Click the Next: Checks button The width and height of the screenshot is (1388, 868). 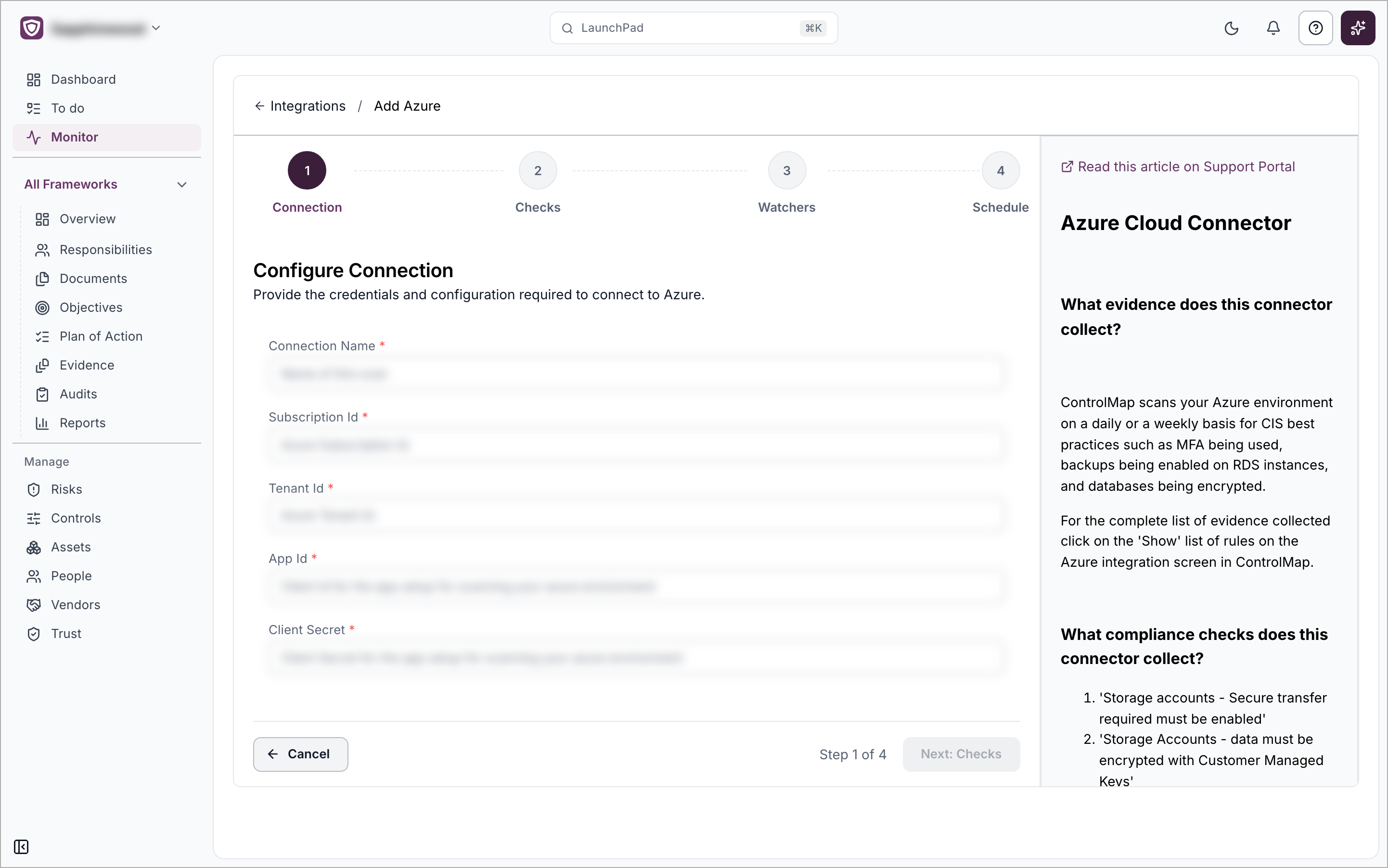click(x=961, y=754)
